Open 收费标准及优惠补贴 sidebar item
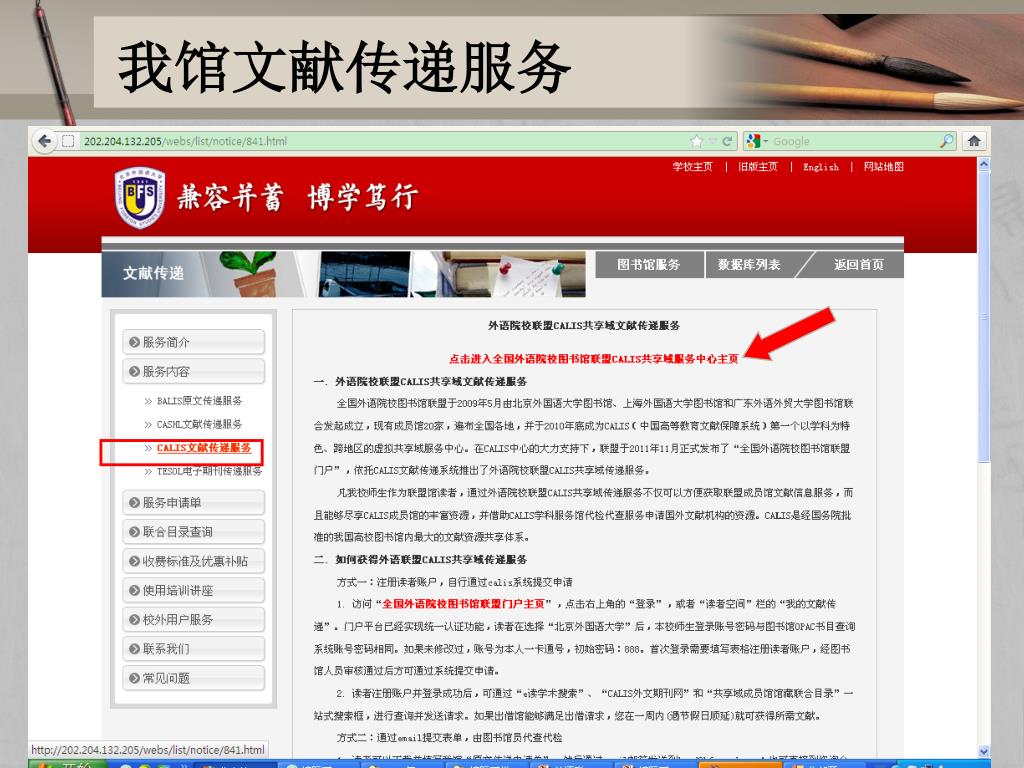 click(193, 561)
